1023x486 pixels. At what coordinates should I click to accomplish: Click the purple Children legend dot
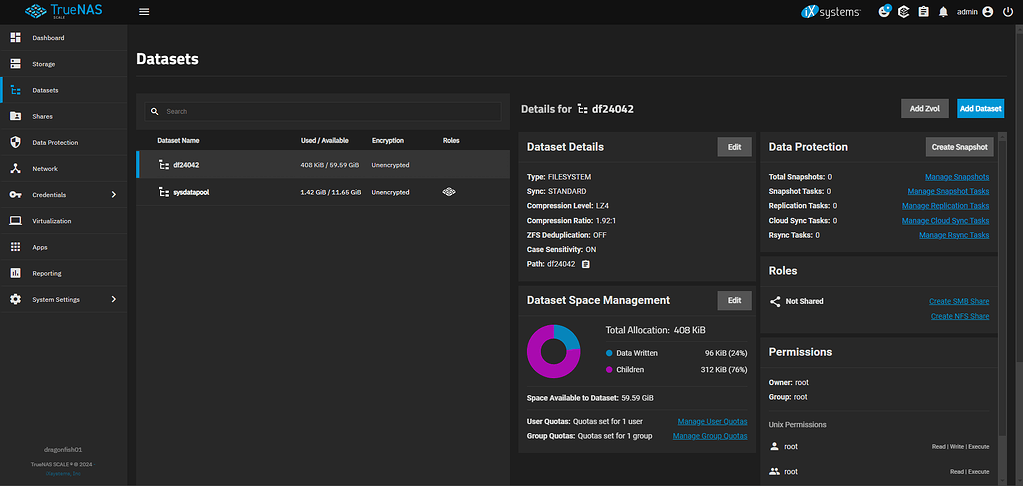tap(609, 370)
